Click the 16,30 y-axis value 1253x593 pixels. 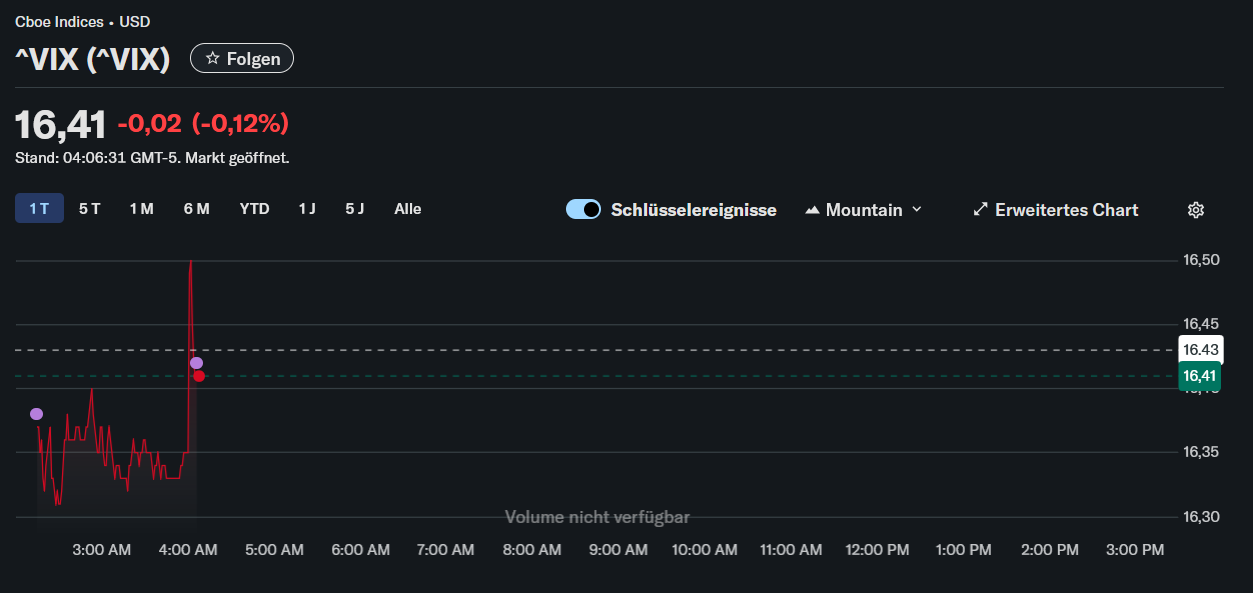(x=1201, y=517)
